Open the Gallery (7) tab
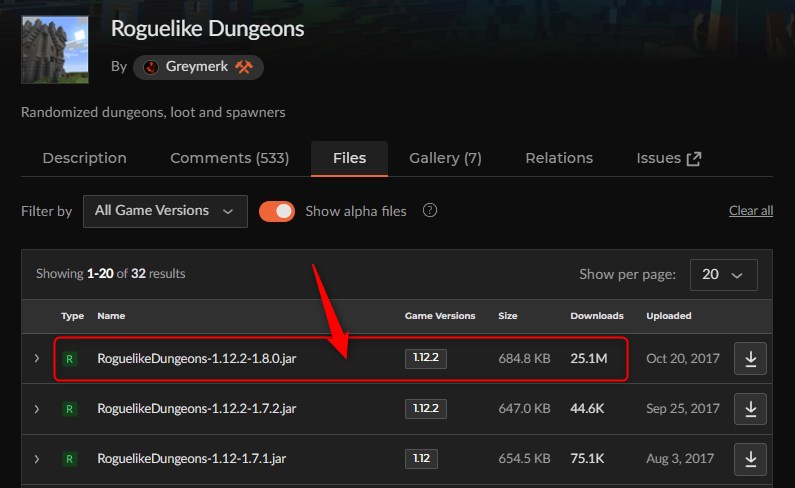The image size is (795, 488). pos(445,158)
